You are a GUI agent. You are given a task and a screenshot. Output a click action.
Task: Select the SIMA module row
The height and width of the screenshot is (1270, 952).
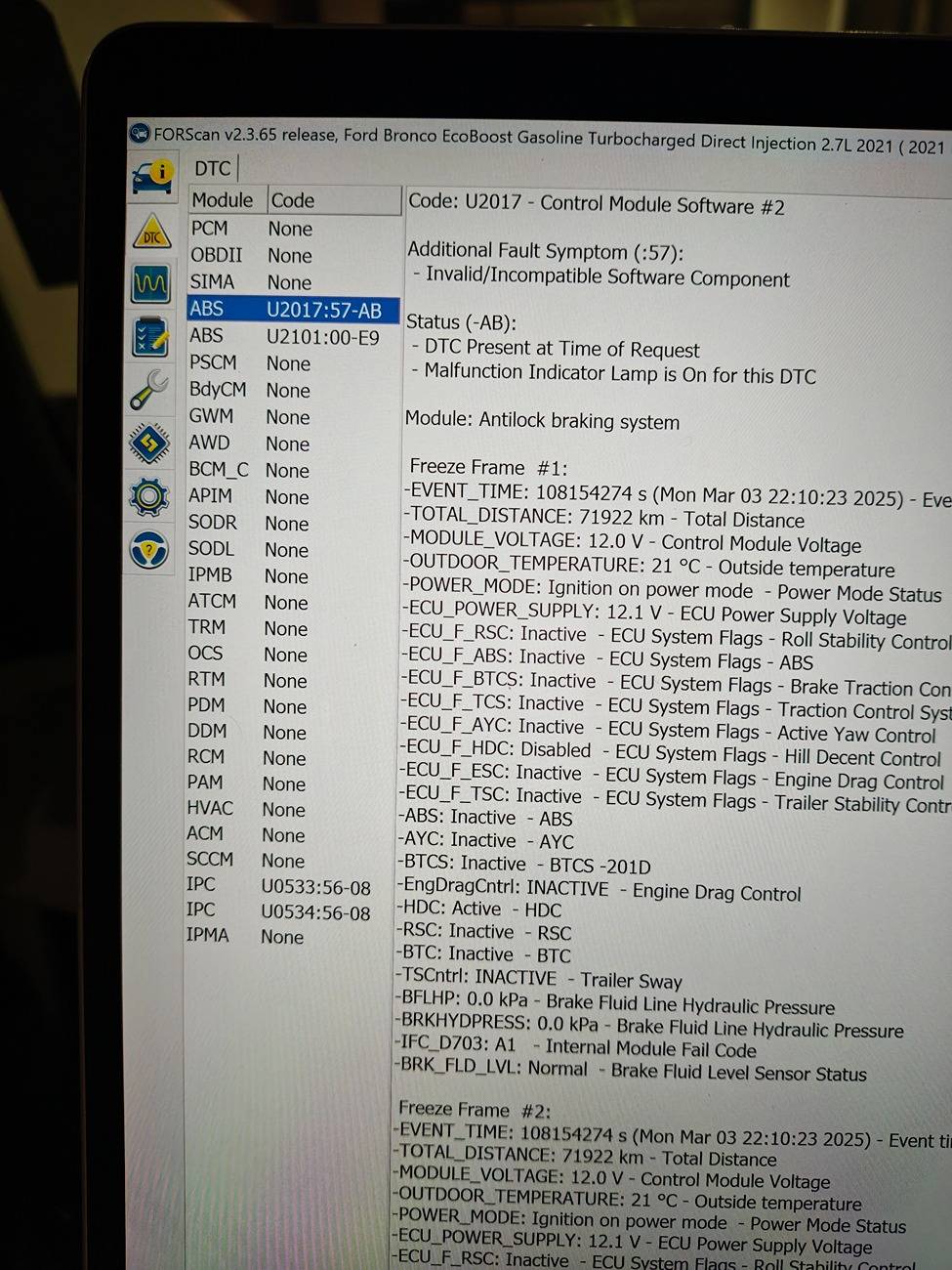point(294,282)
